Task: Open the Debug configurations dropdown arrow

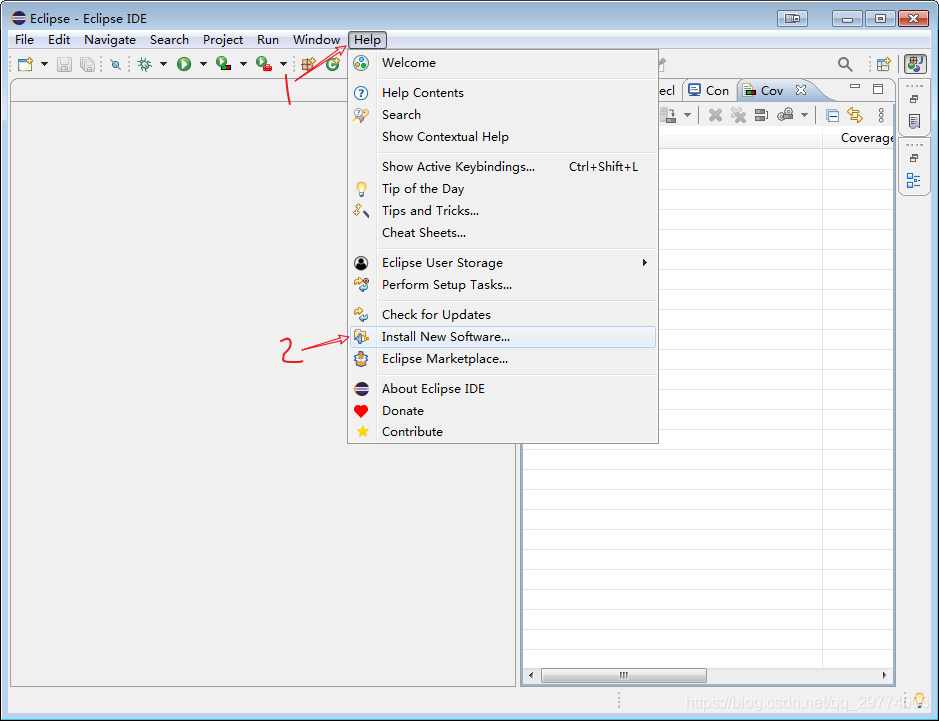Action: click(163, 64)
